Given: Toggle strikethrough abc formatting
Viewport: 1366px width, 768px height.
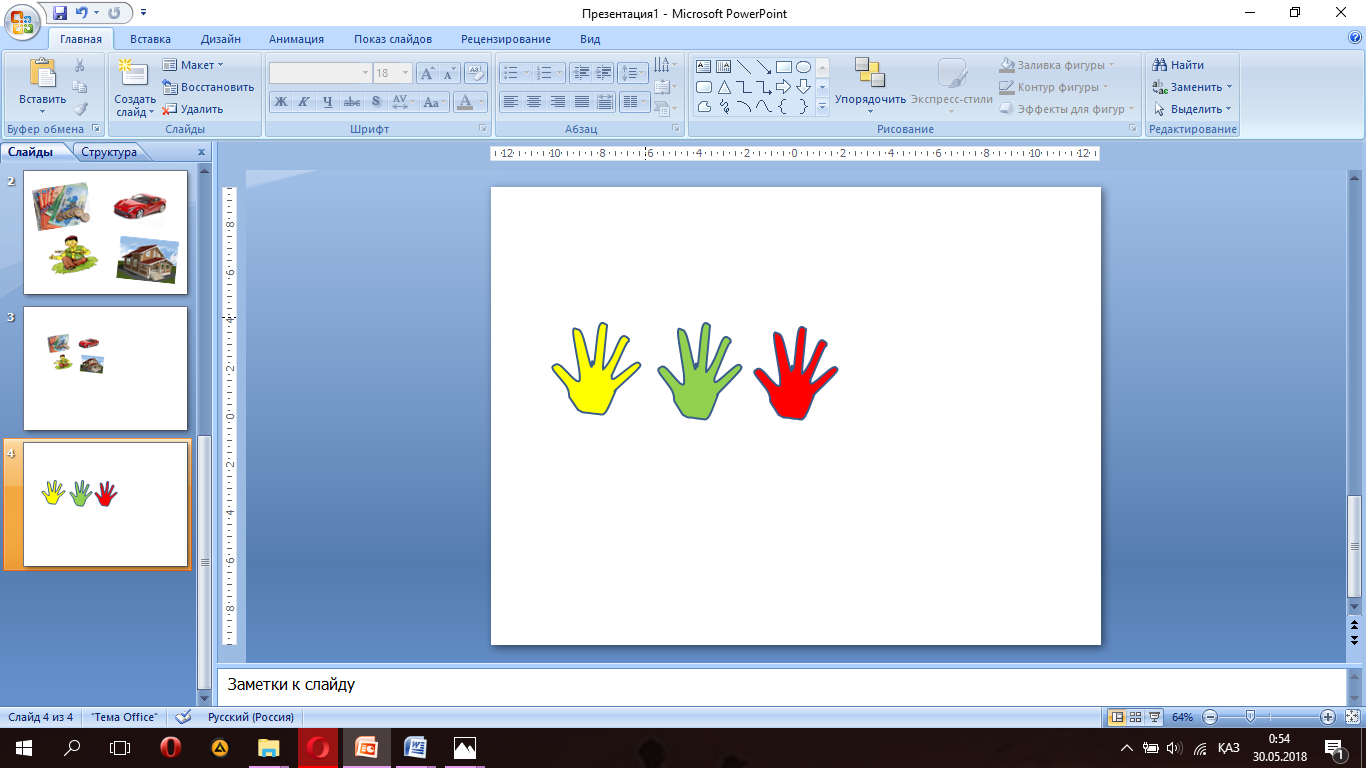Looking at the screenshot, I should pos(352,102).
